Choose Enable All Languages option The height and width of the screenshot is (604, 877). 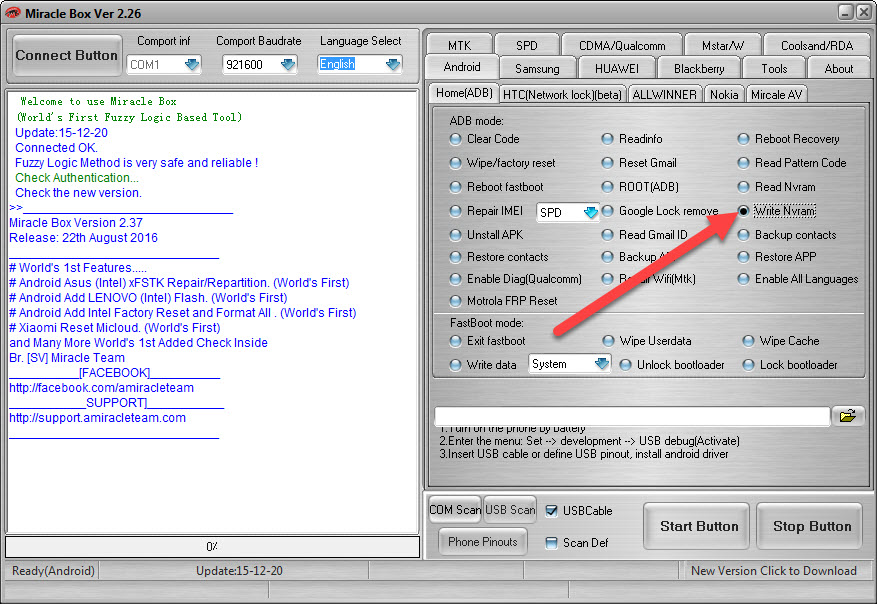point(743,279)
